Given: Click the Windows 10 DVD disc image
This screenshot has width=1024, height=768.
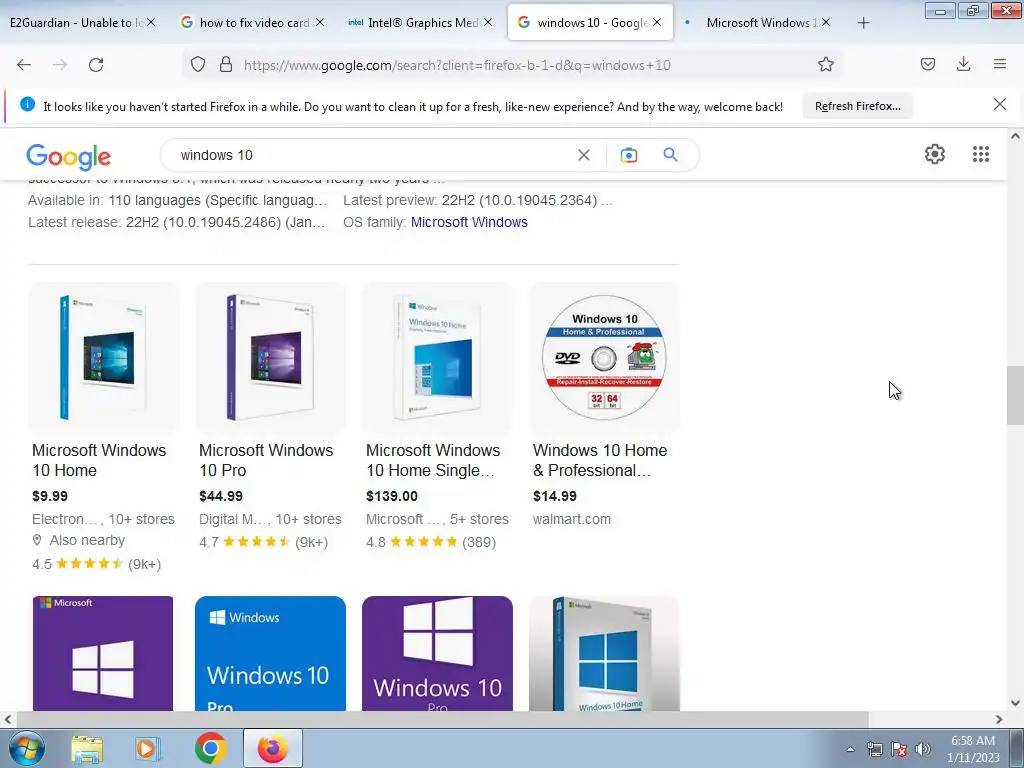Looking at the screenshot, I should (604, 358).
